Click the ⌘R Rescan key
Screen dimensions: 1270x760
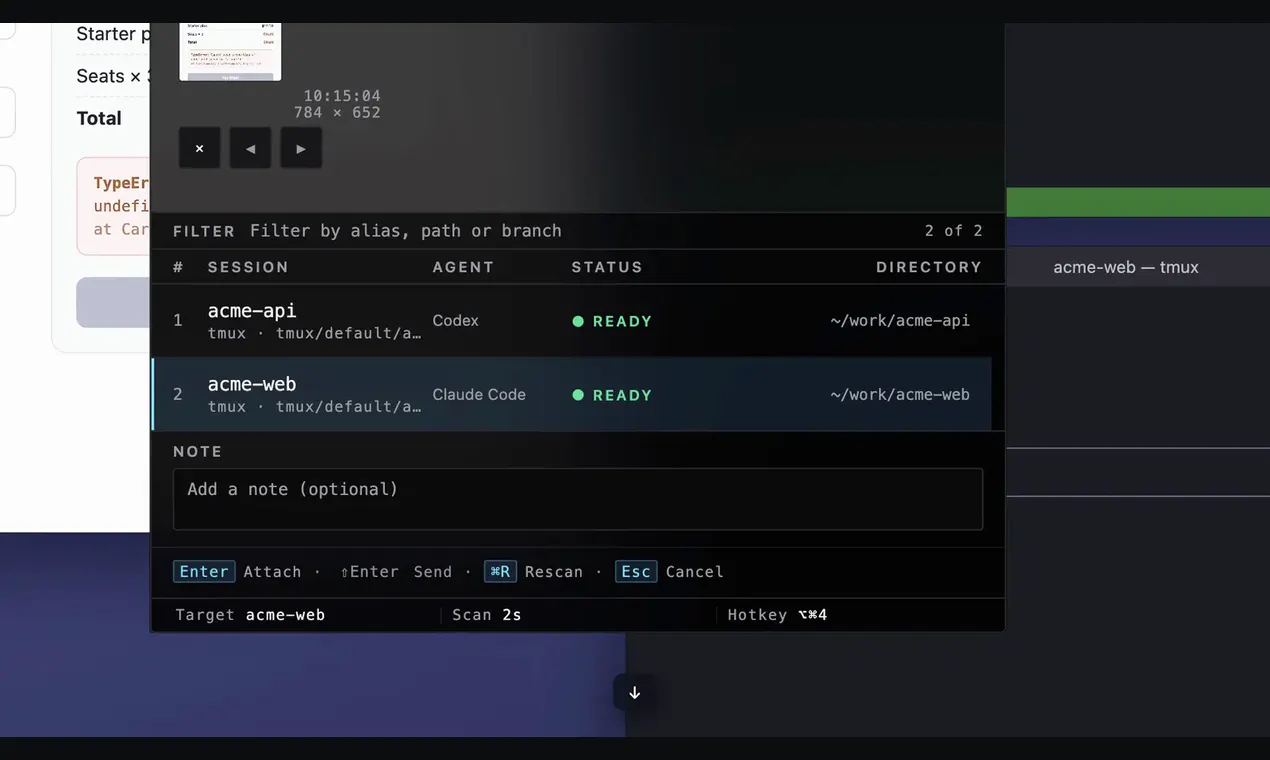[x=500, y=571]
